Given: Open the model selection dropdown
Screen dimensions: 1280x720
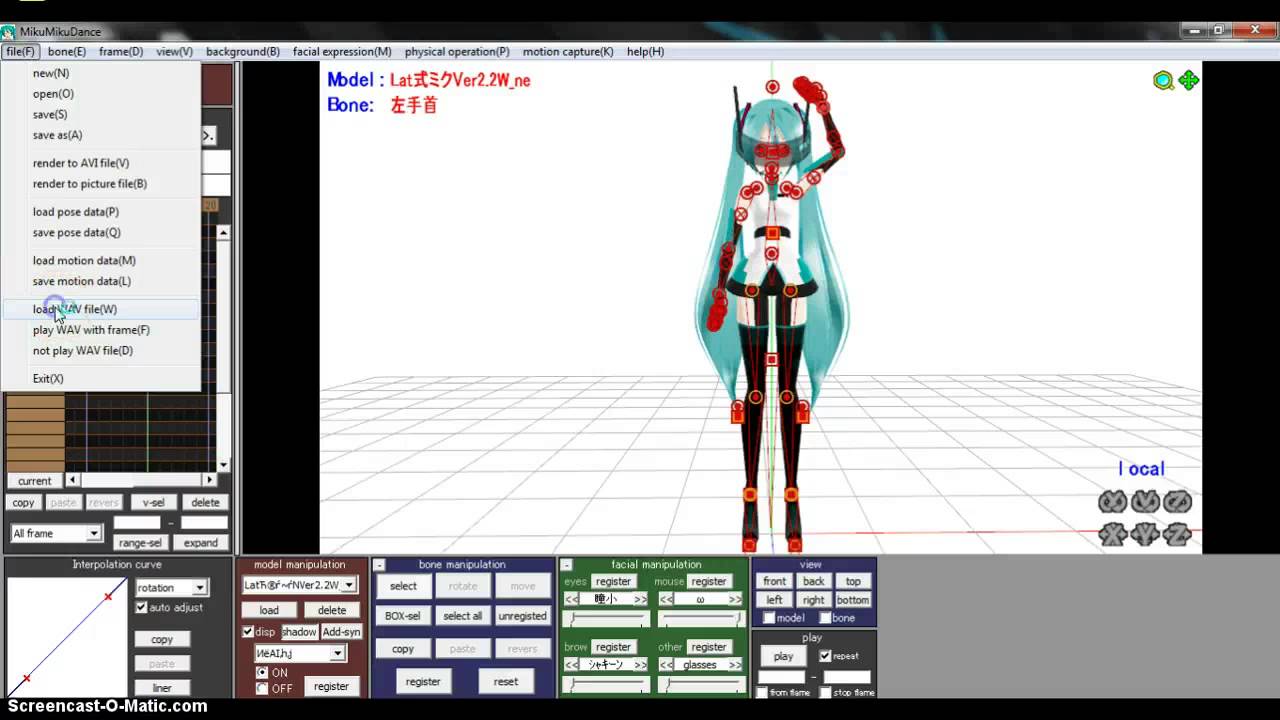Looking at the screenshot, I should point(348,585).
